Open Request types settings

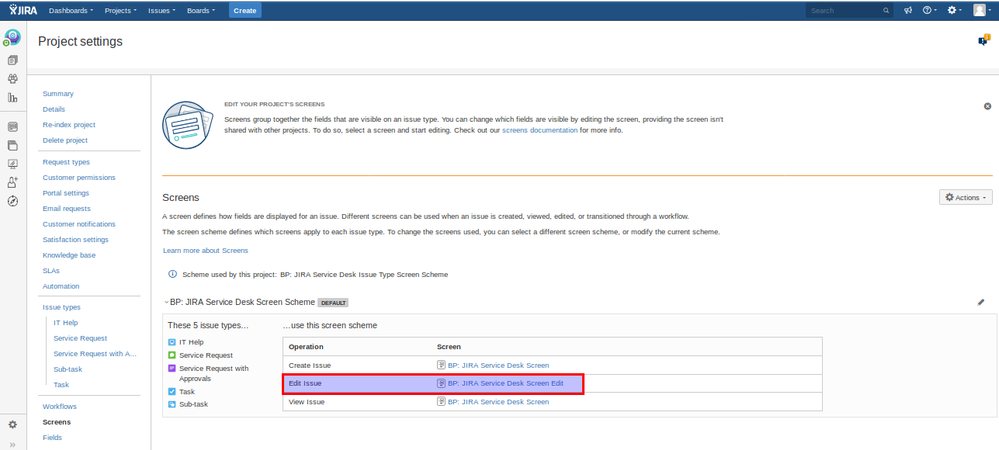tap(66, 162)
